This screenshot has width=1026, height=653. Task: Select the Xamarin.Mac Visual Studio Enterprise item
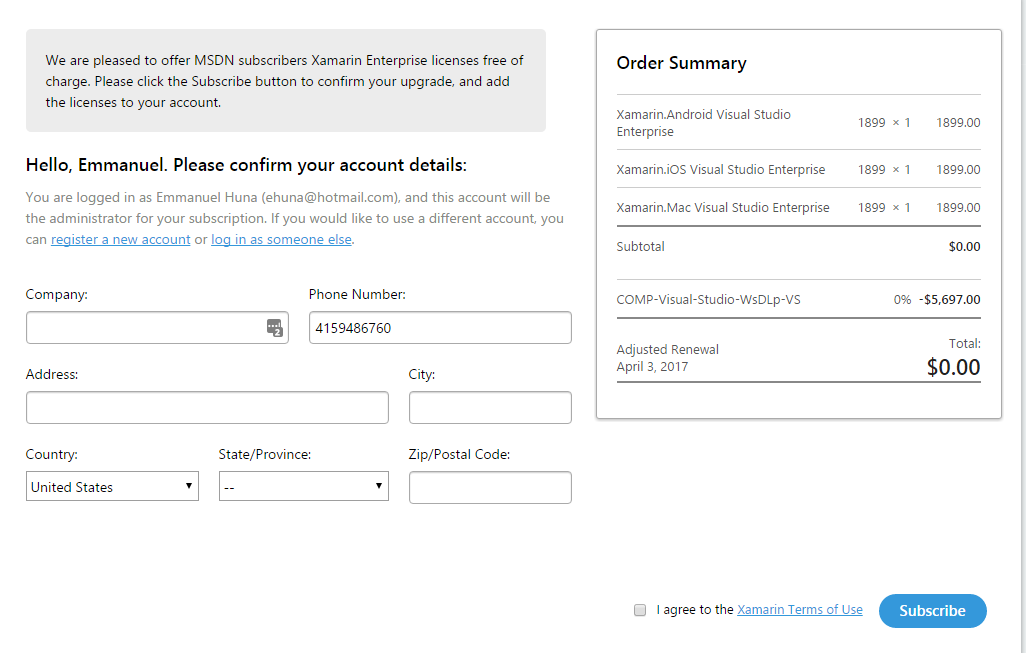723,208
